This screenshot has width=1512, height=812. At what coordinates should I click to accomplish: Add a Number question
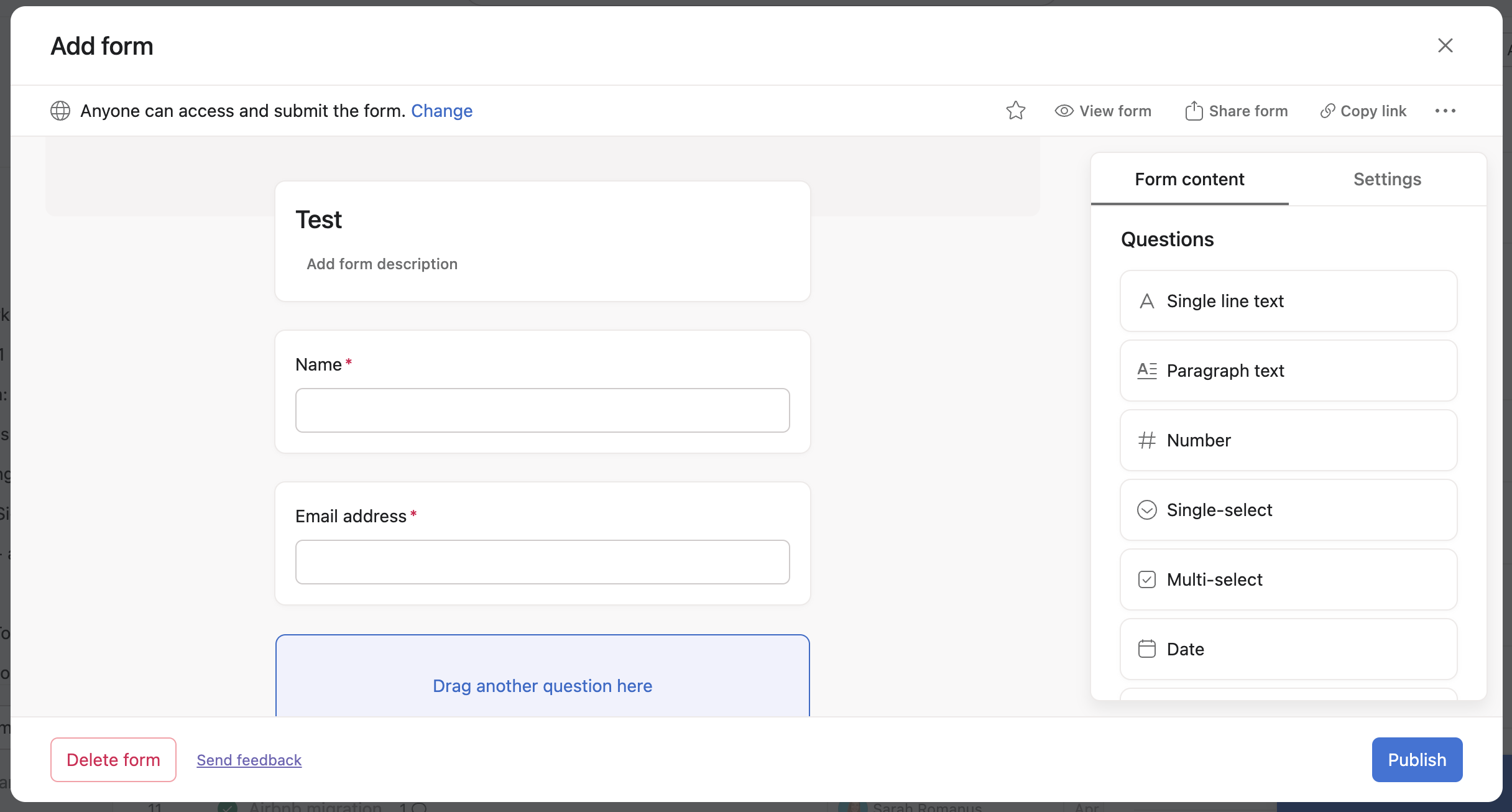click(x=1288, y=440)
